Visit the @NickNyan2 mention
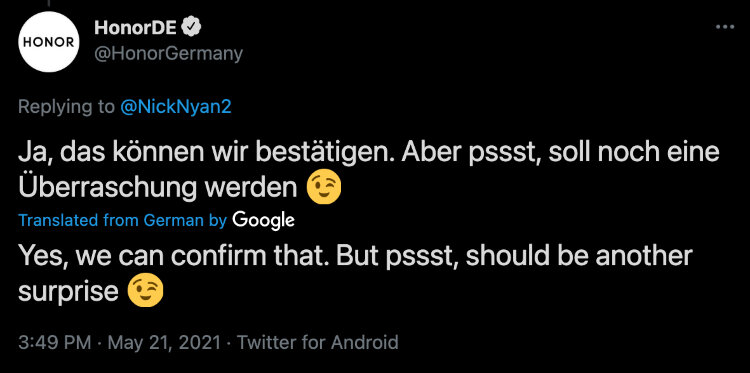The width and height of the screenshot is (750, 373). pos(176,107)
